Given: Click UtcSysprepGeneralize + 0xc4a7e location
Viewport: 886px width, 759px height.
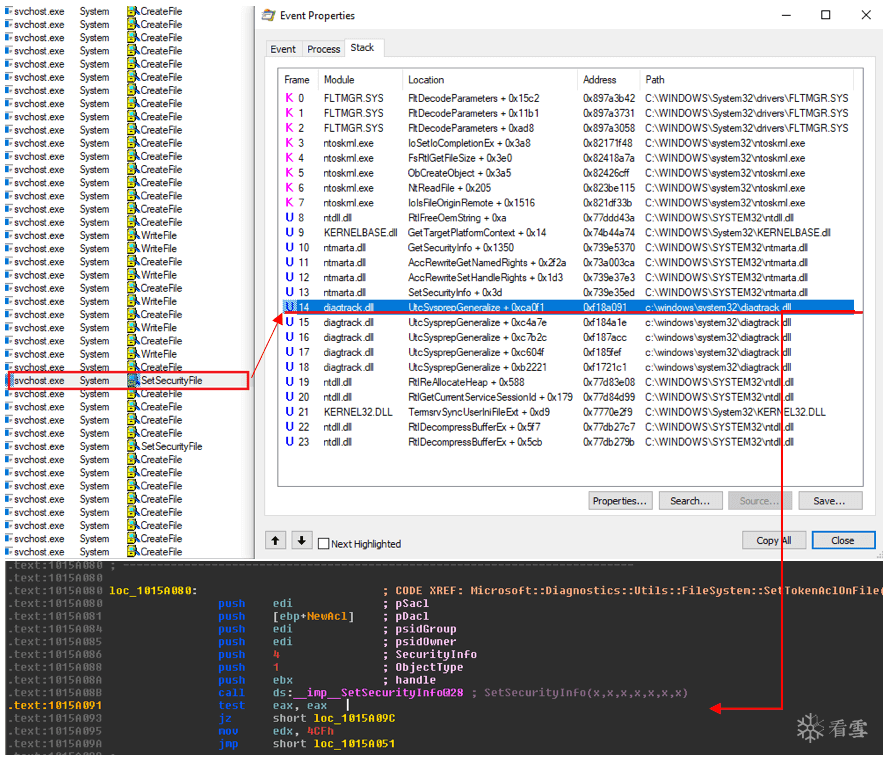Looking at the screenshot, I should coord(477,322).
